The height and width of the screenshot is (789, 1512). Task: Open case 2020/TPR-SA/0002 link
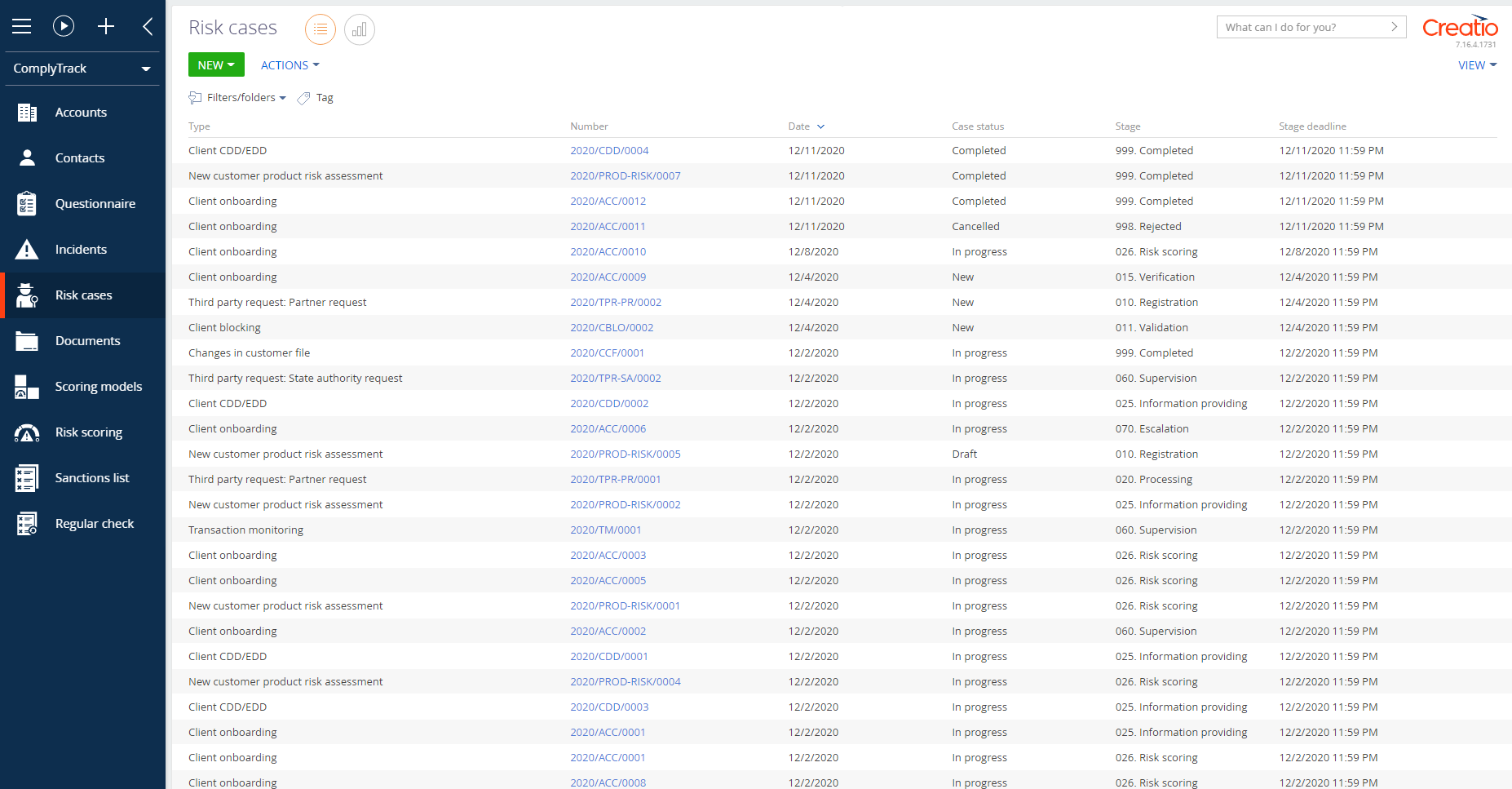click(615, 379)
